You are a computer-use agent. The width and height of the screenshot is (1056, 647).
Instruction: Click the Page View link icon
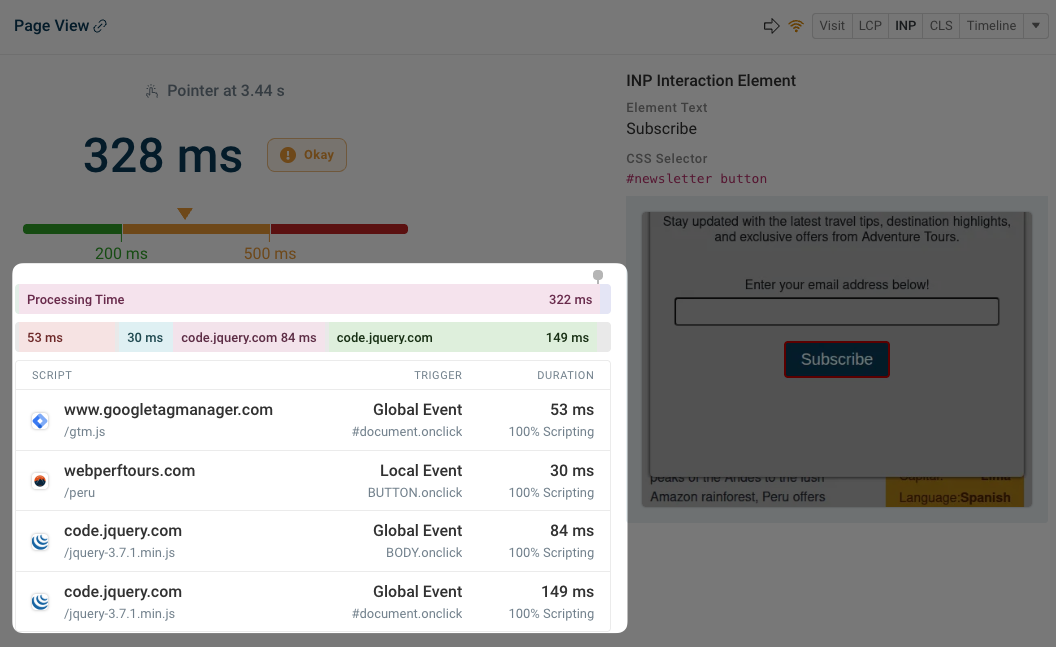pos(100,26)
